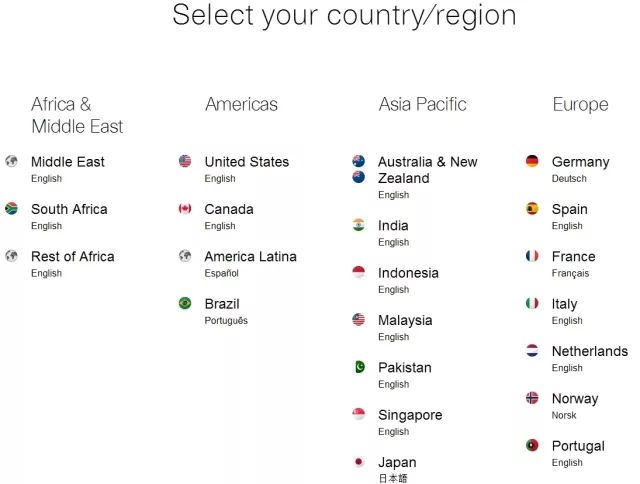The height and width of the screenshot is (484, 640).
Task: Click the Italy flag icon
Action: (532, 303)
